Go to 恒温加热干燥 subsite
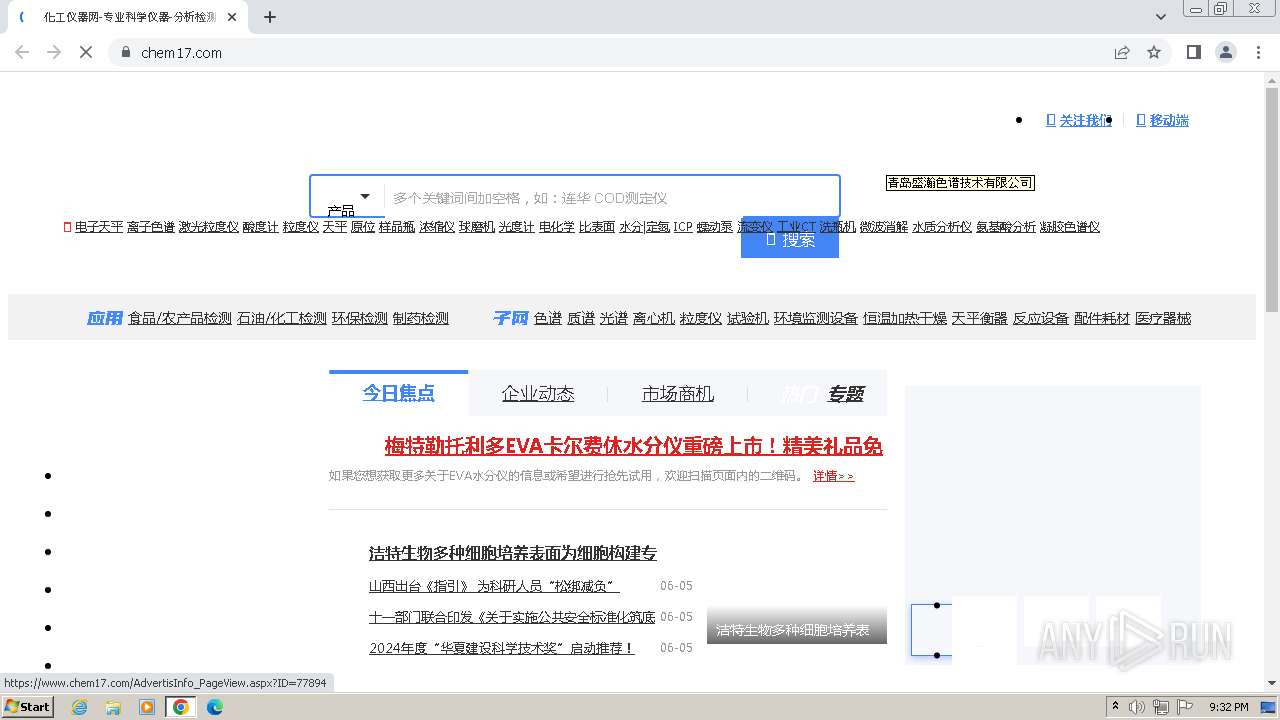The image size is (1280, 720). pos(905,318)
